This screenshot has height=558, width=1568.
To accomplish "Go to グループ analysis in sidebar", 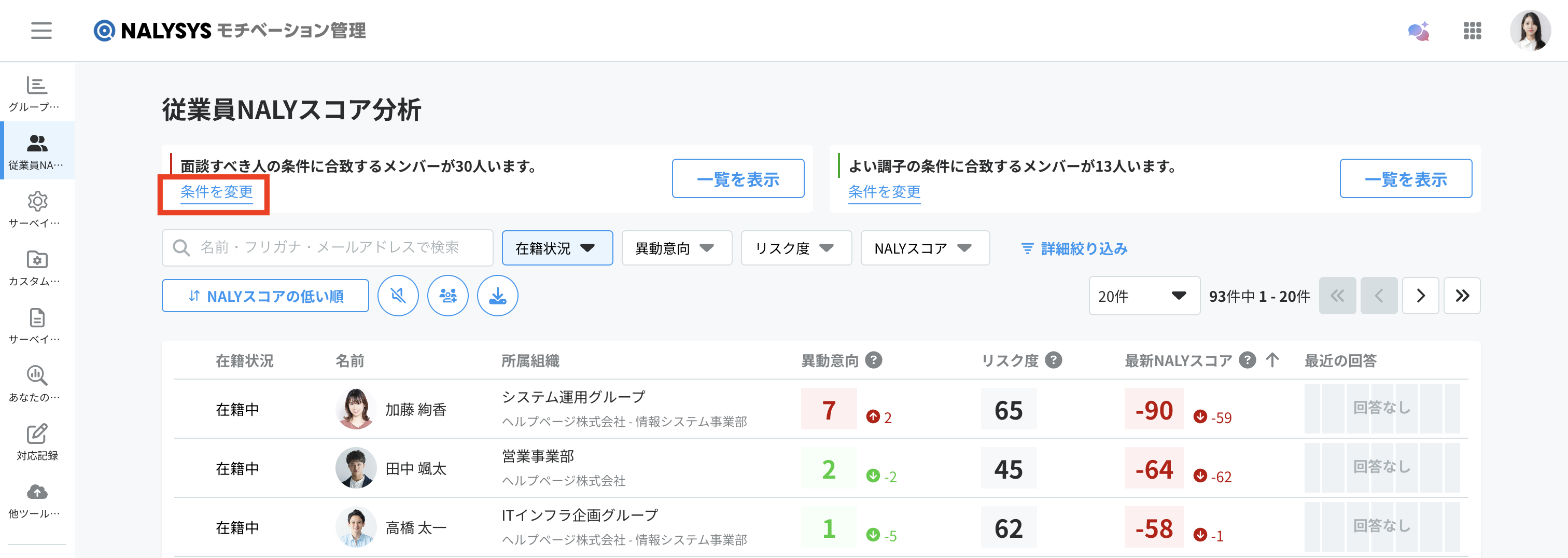I will coord(37,93).
